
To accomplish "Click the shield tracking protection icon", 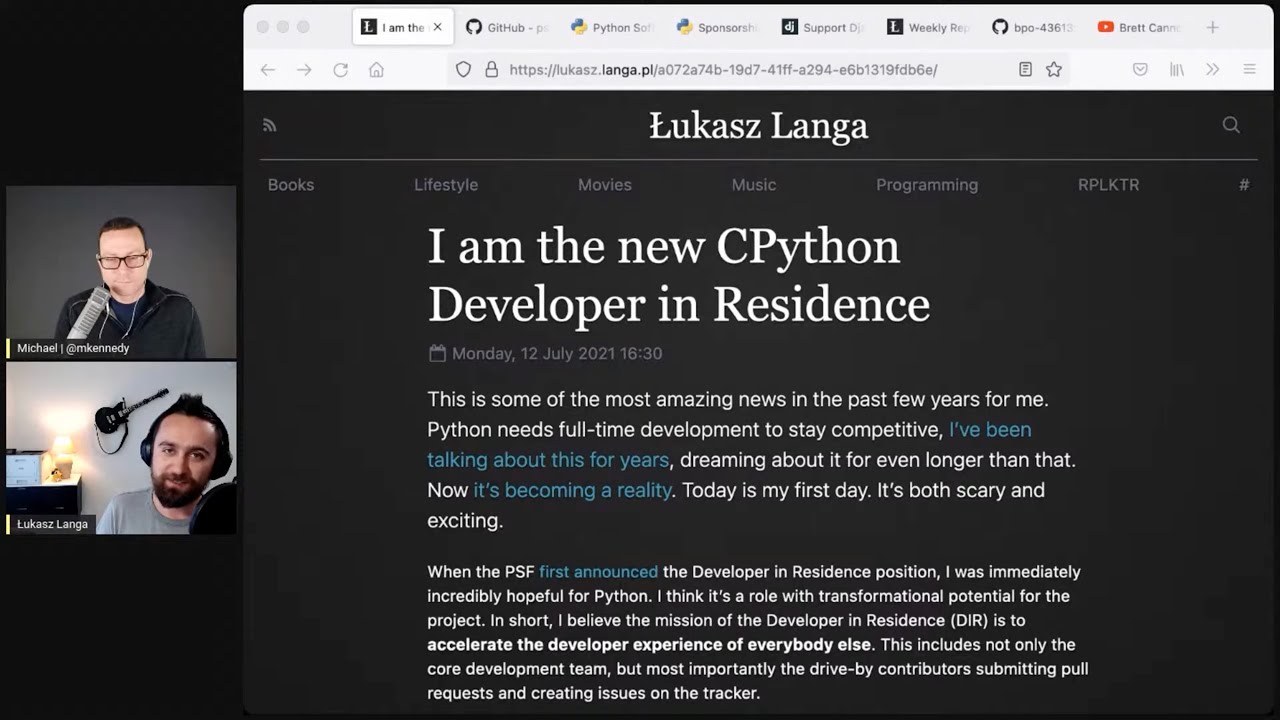I will pyautogui.click(x=463, y=70).
